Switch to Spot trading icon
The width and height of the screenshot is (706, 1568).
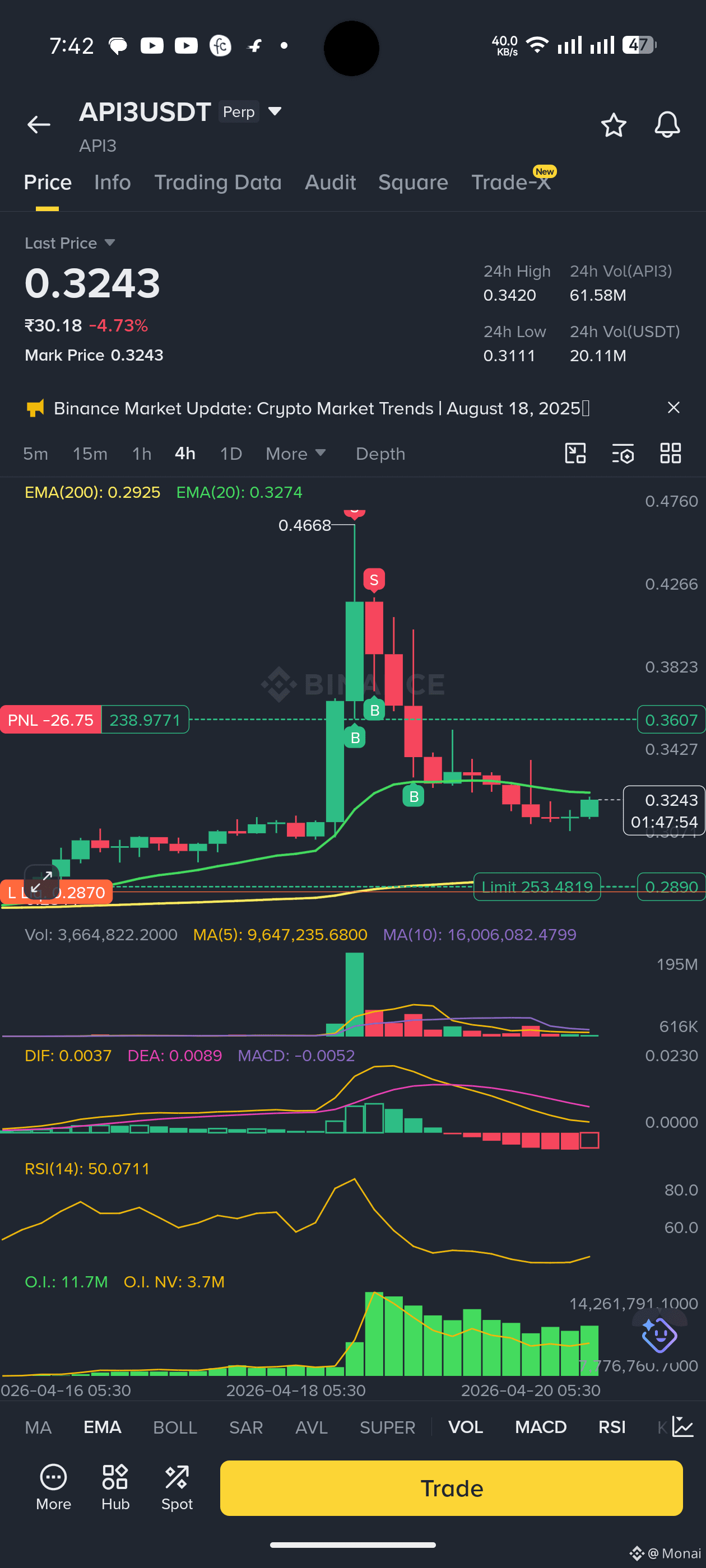coord(176,1488)
